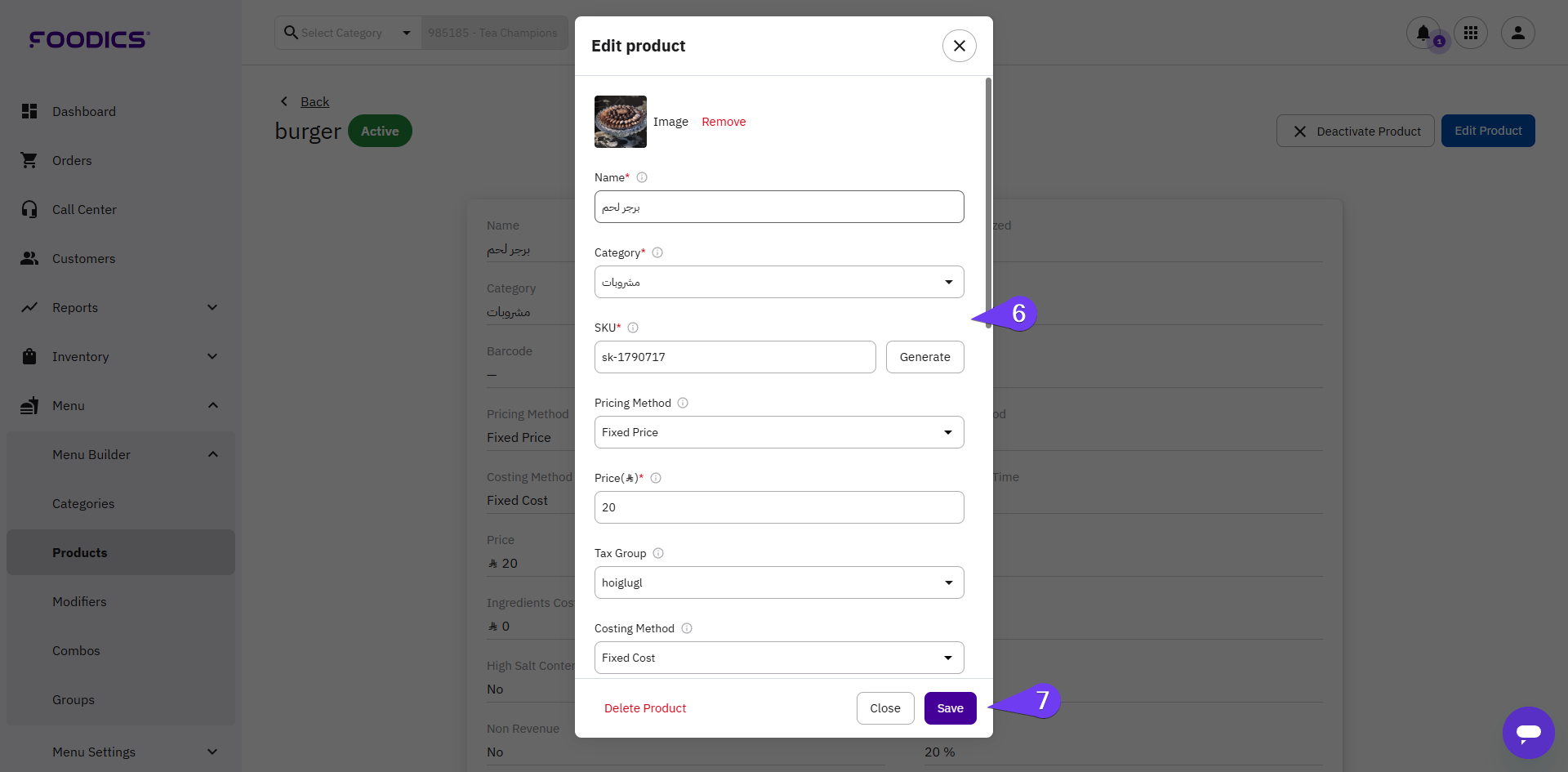The image size is (1568, 772).
Task: Expand the Reports sidebar menu
Action: click(x=120, y=307)
